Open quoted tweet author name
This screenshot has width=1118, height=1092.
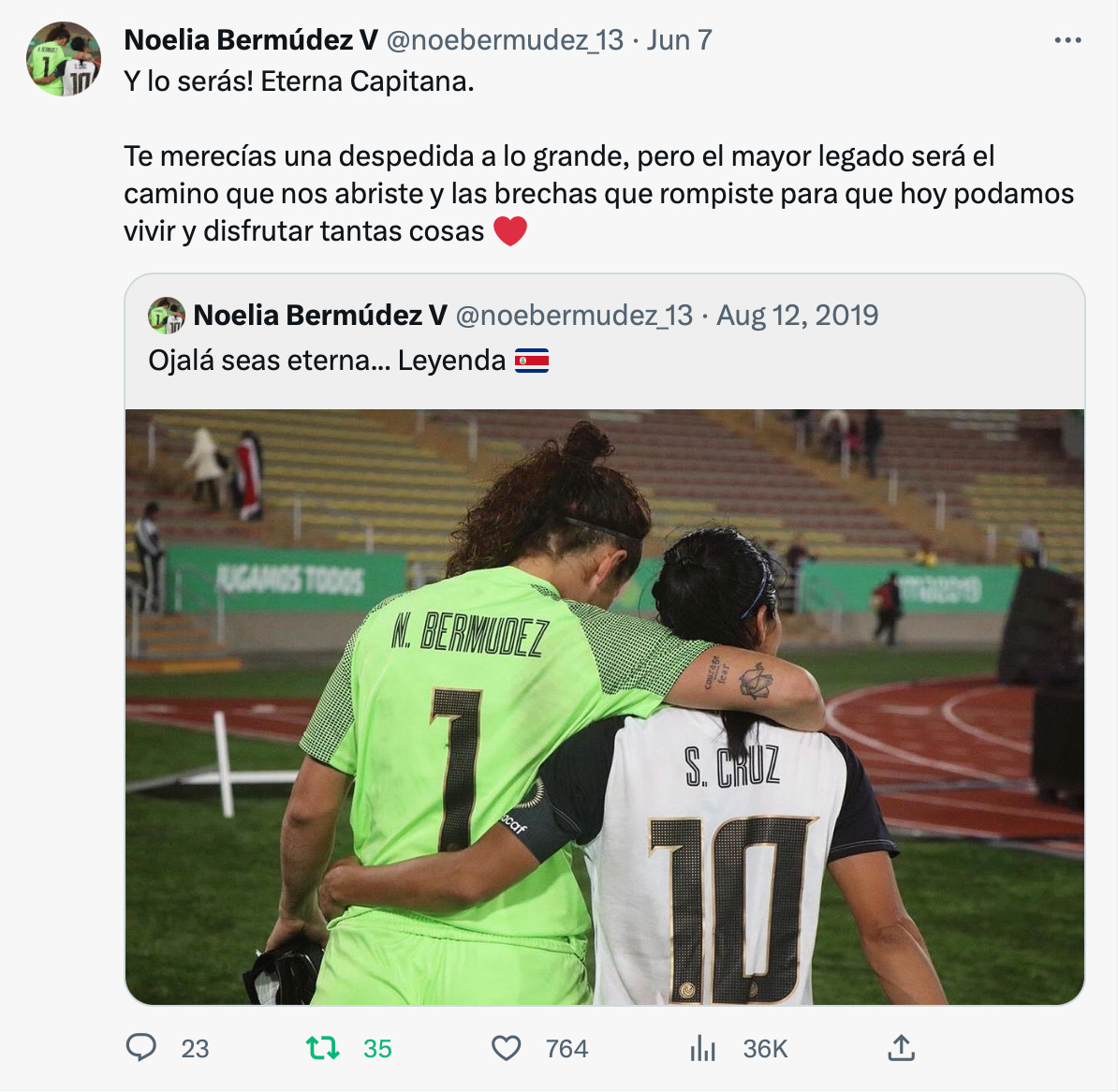(x=320, y=316)
